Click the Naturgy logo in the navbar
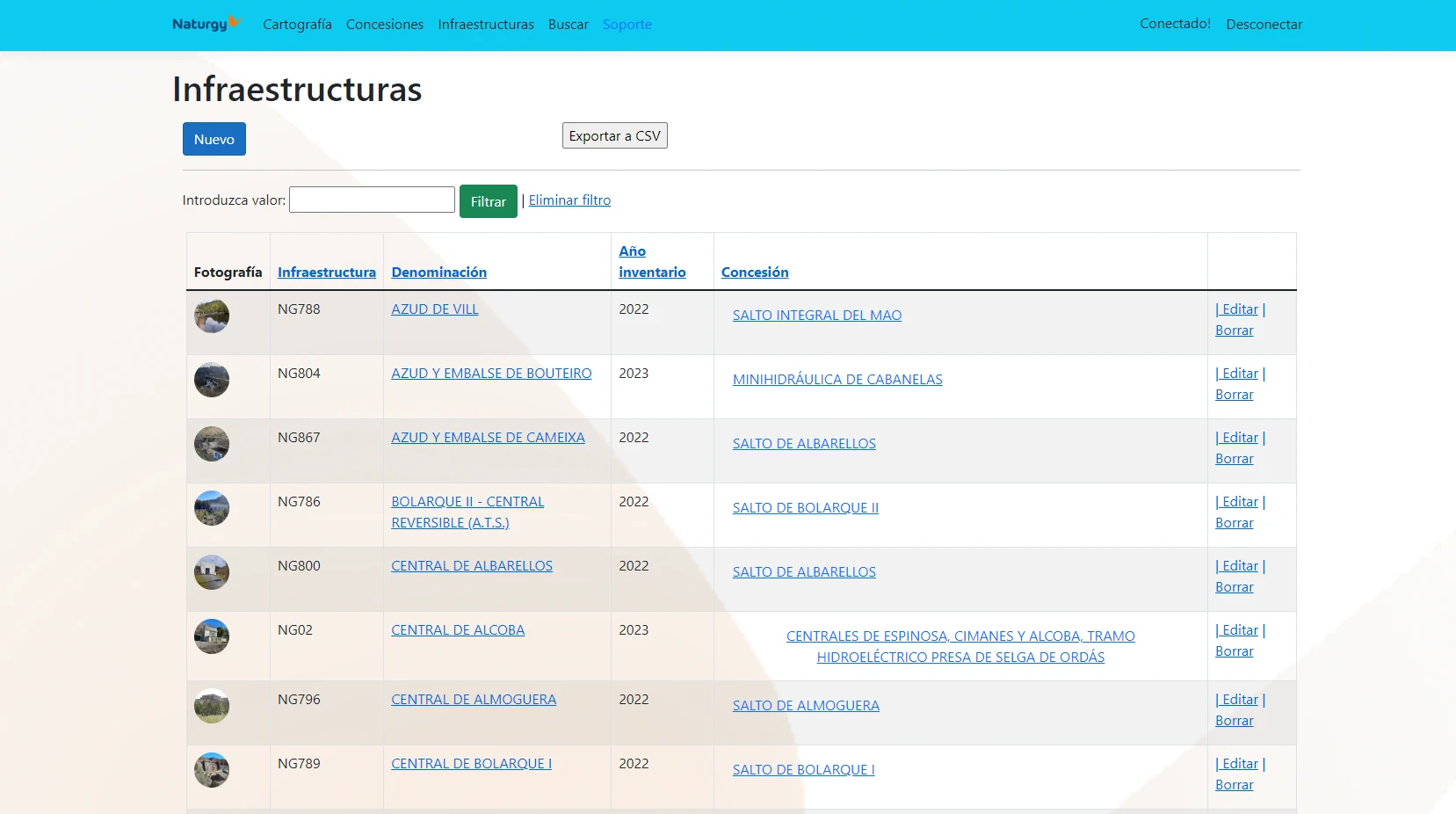Viewport: 1456px width, 814px height. coord(206,24)
